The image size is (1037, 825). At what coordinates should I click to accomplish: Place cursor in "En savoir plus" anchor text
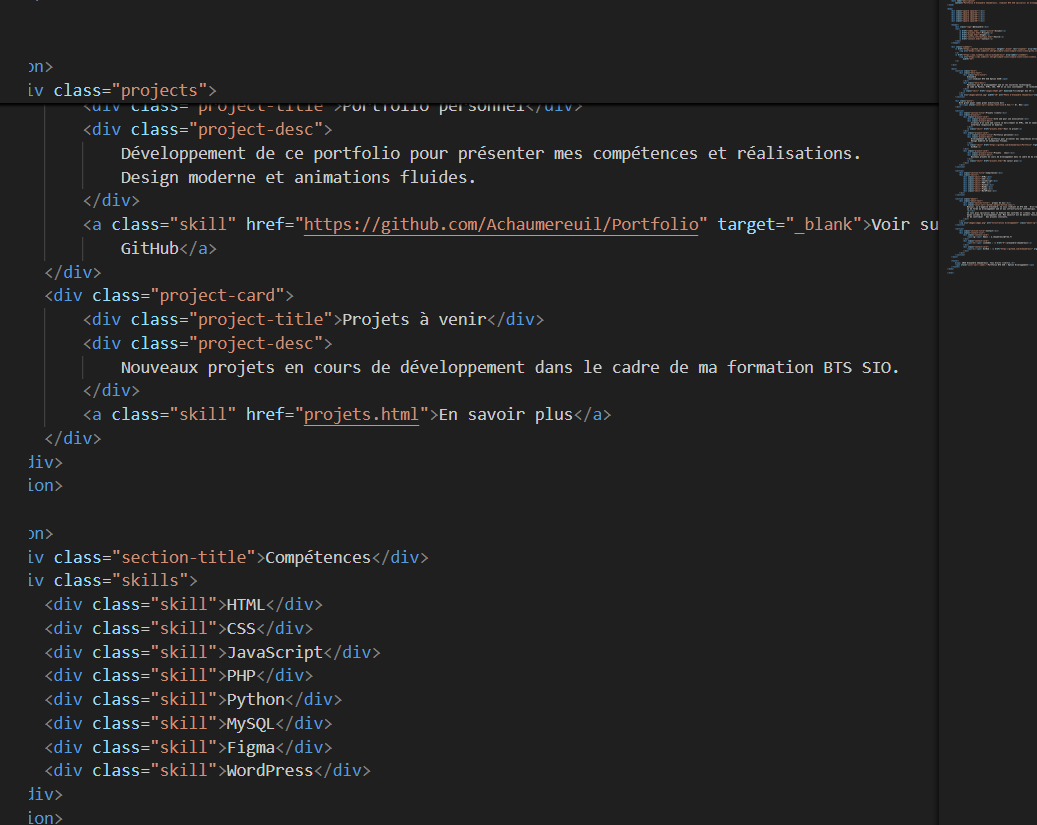click(x=505, y=414)
